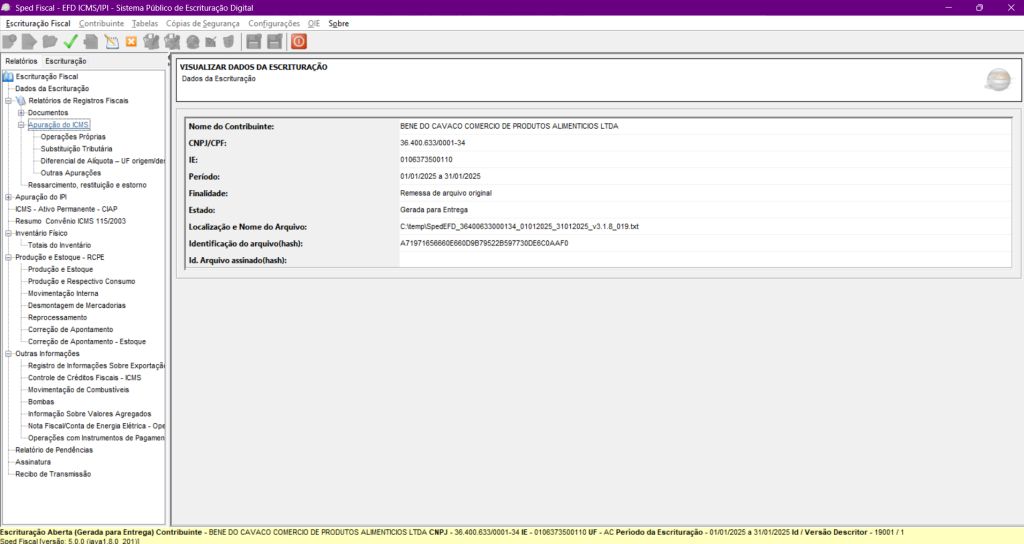Open Informação Sobre Valores Agregados
The image size is (1024, 544).
coord(89,414)
